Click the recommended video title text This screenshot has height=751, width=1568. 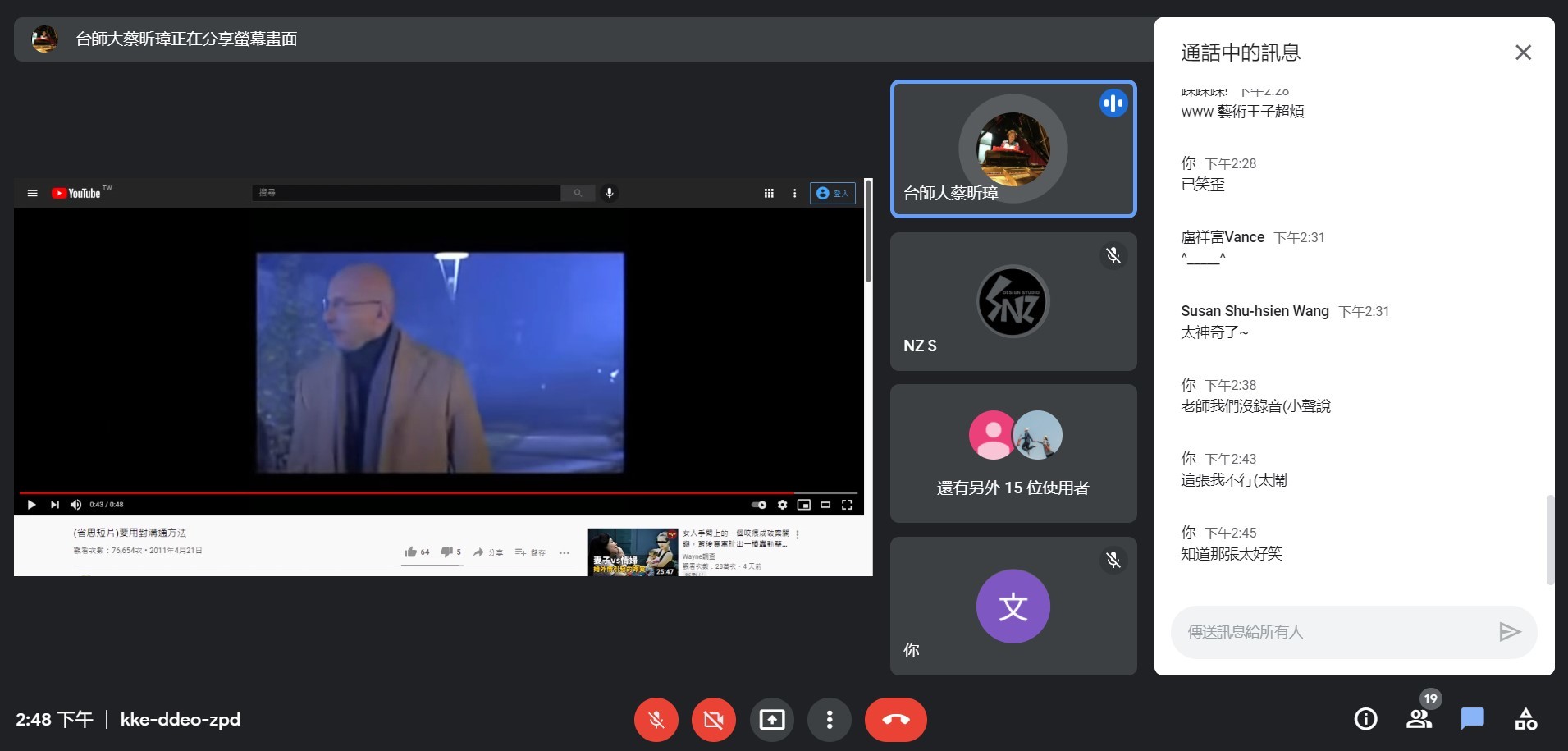click(x=735, y=538)
